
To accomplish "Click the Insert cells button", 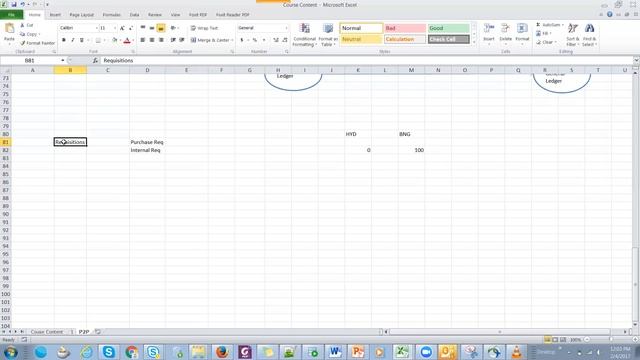I will [x=489, y=34].
